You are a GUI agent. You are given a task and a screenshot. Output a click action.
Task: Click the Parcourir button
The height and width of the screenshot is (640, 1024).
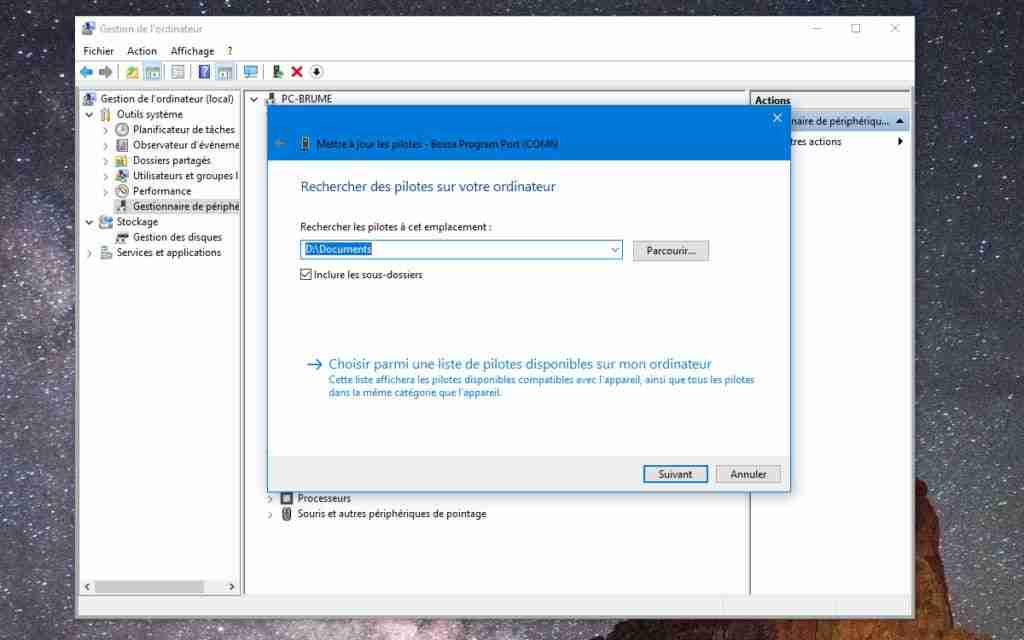click(670, 250)
